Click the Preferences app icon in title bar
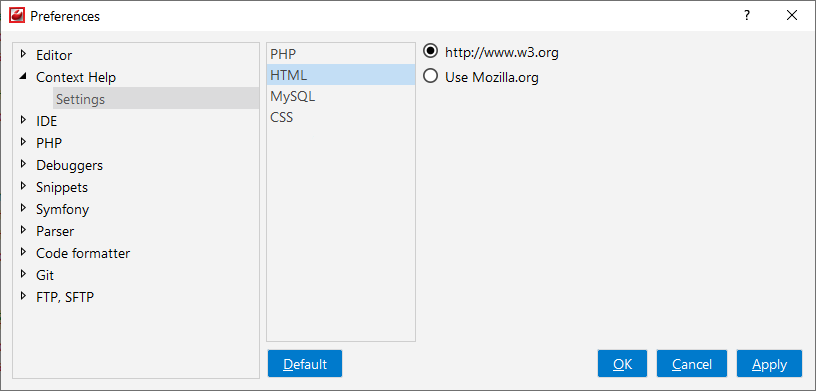This screenshot has height=391, width=816. pyautogui.click(x=17, y=16)
